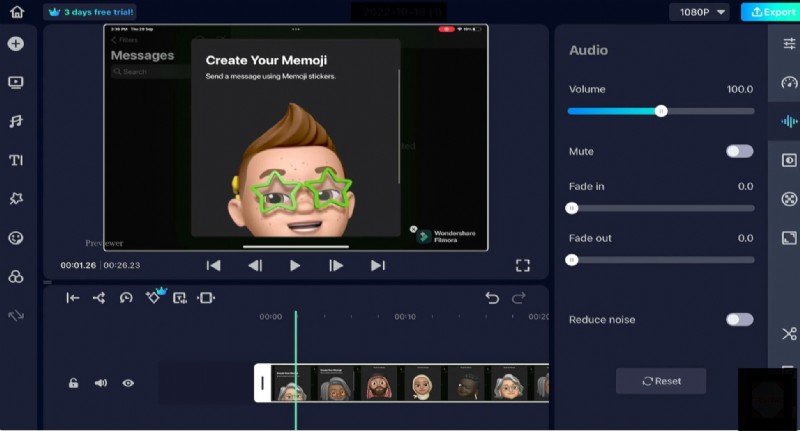The width and height of the screenshot is (800, 431).
Task: Click the total duration 00:26.23 readout
Action: pyautogui.click(x=121, y=265)
